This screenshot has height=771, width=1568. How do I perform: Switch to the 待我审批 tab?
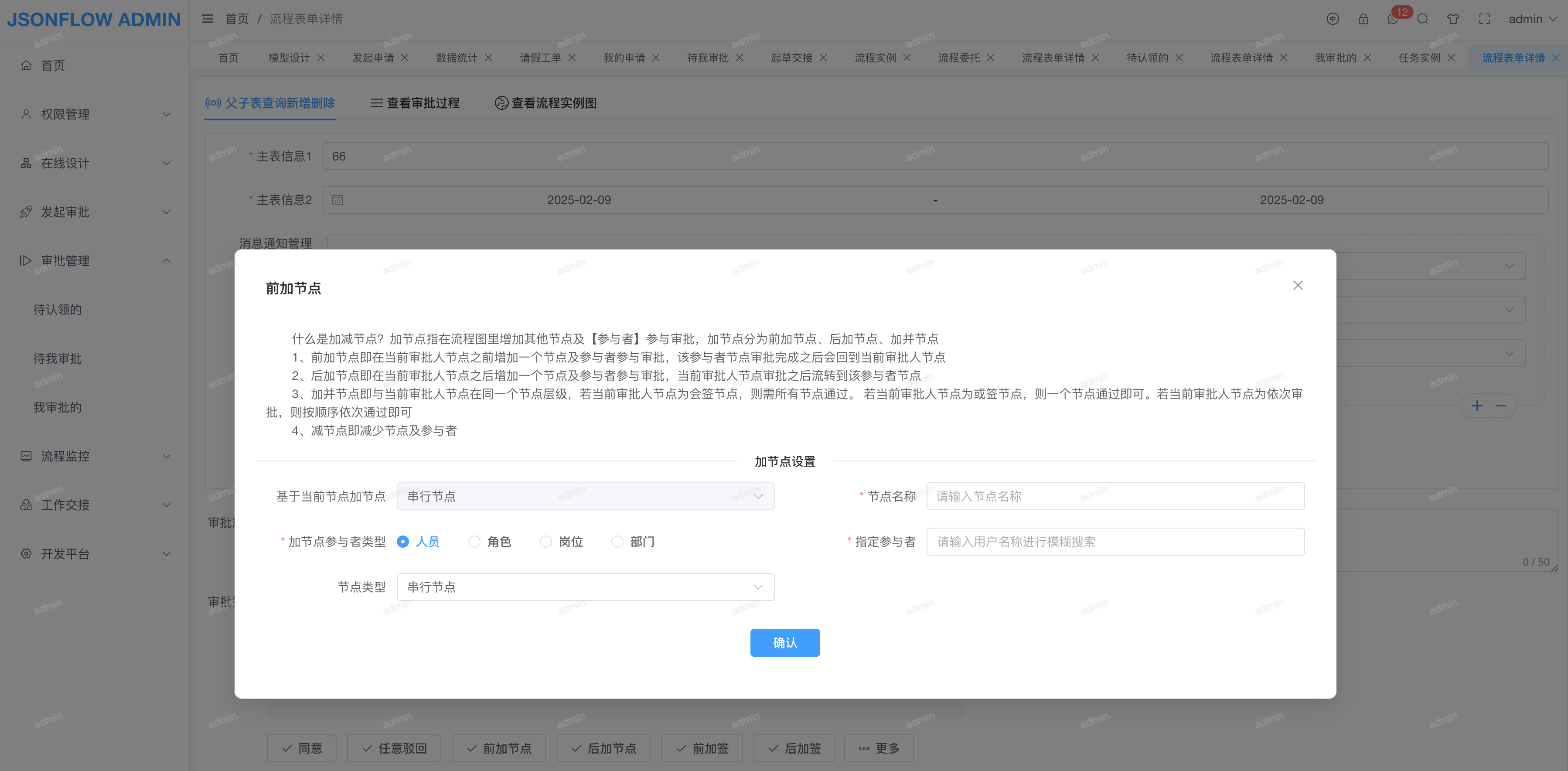click(x=707, y=58)
